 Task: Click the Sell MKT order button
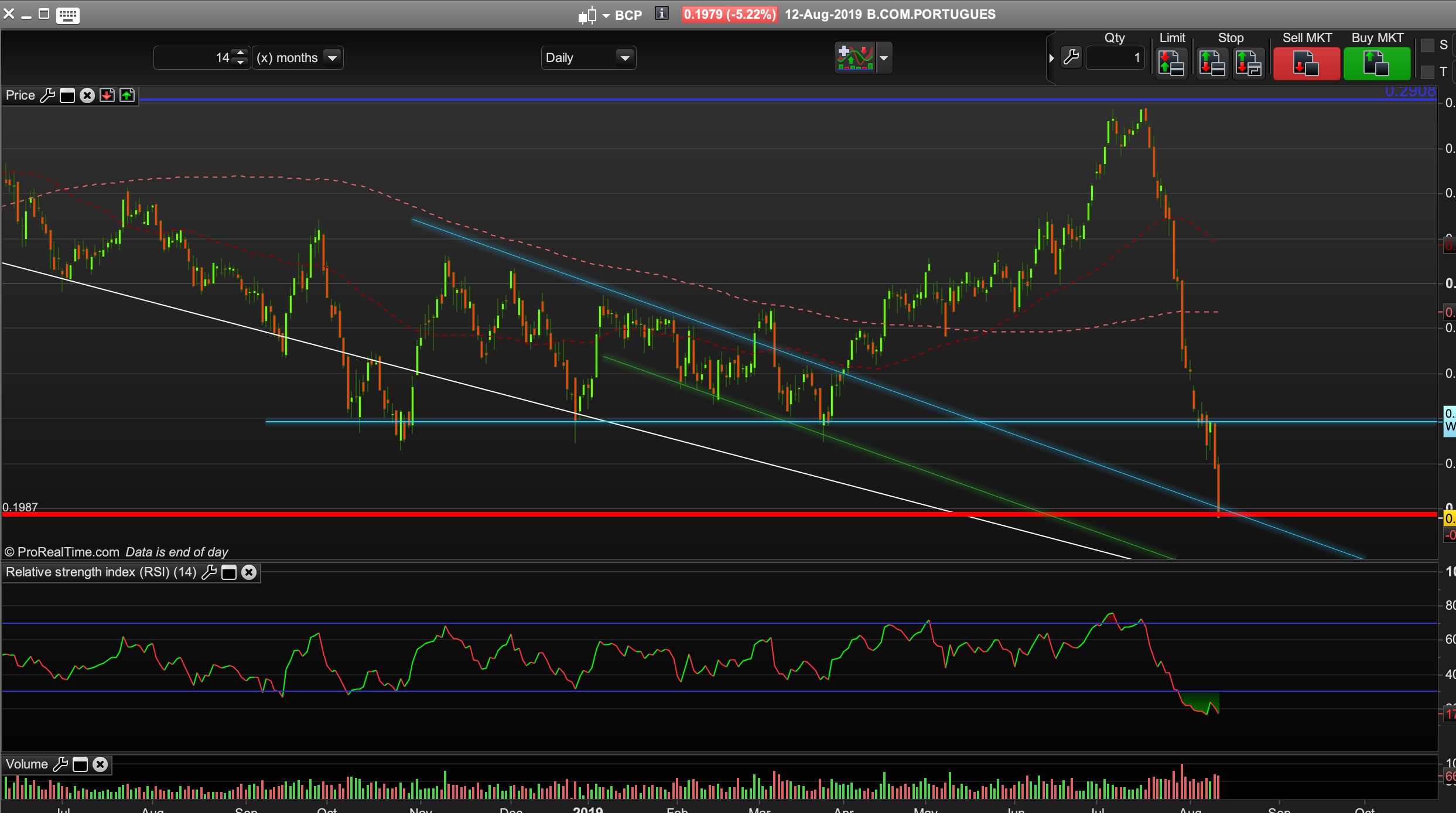coord(1306,63)
